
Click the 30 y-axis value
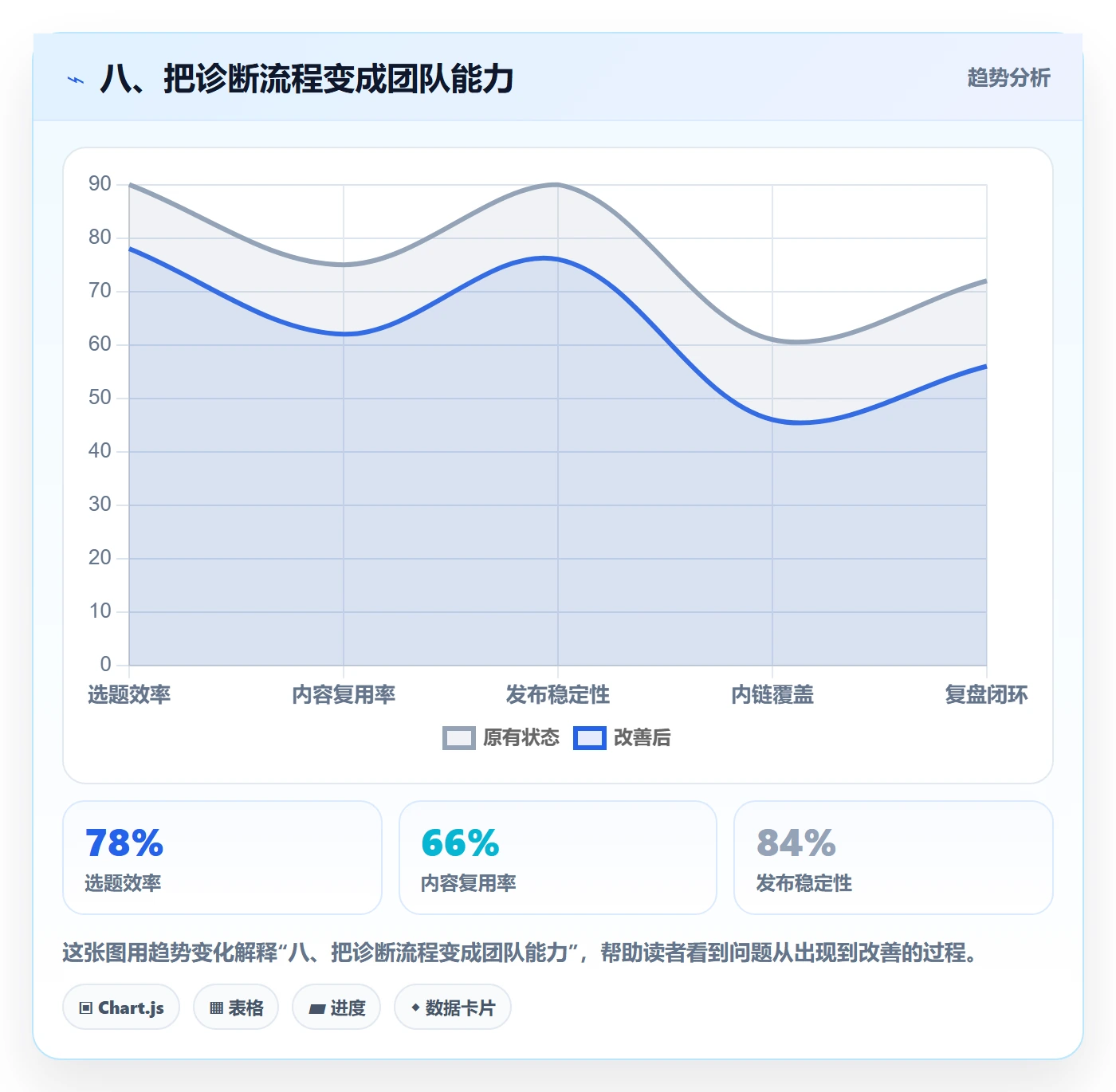point(100,505)
